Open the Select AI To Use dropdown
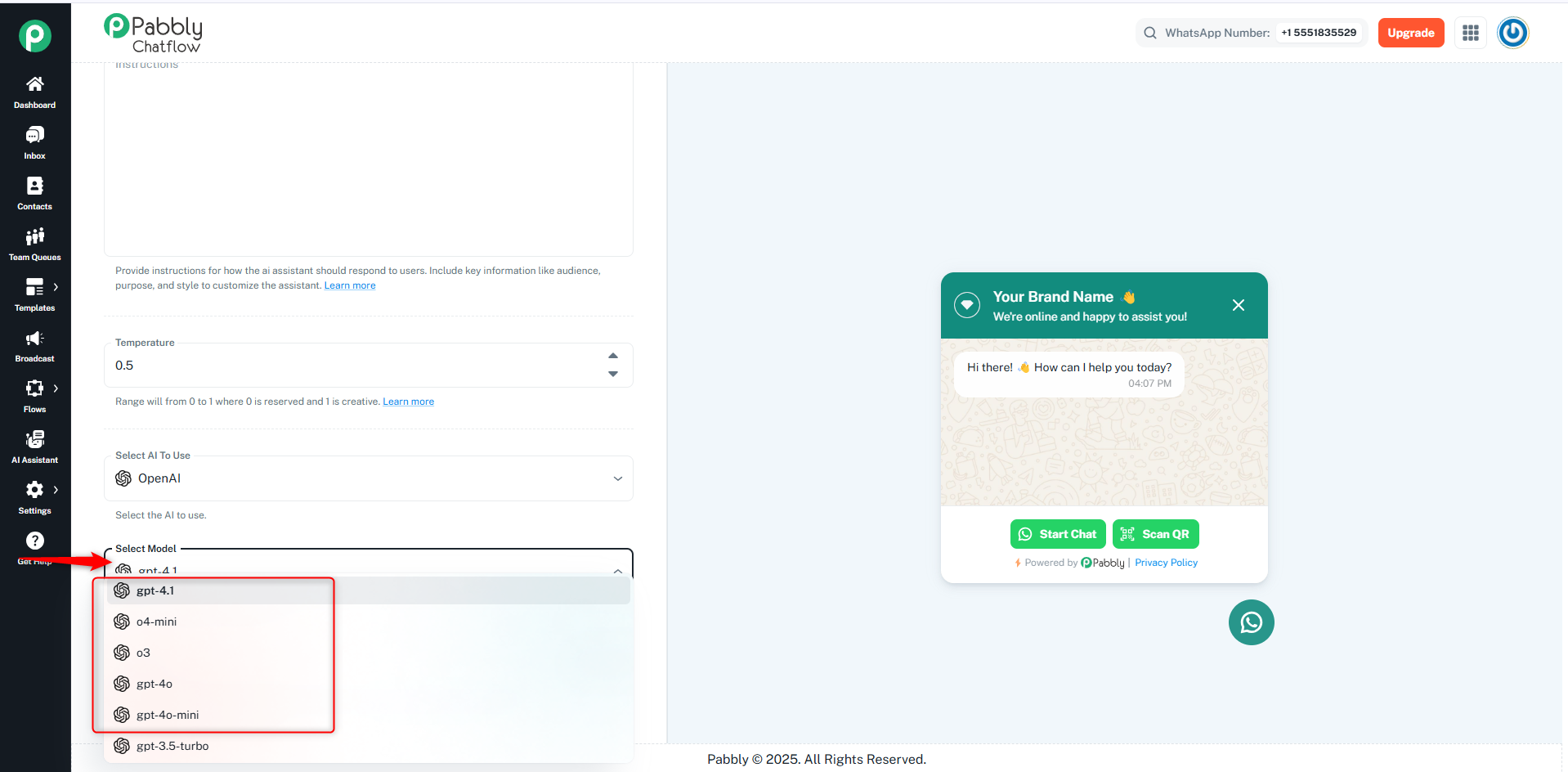This screenshot has width=1568, height=772. tap(369, 478)
